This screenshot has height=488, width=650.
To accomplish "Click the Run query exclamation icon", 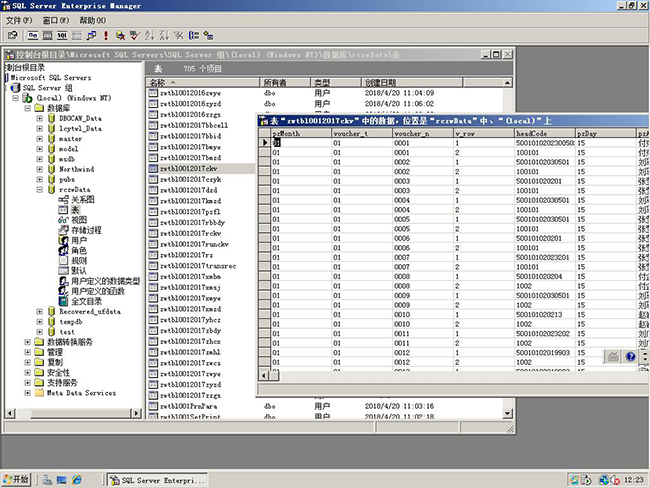I will pos(106,36).
